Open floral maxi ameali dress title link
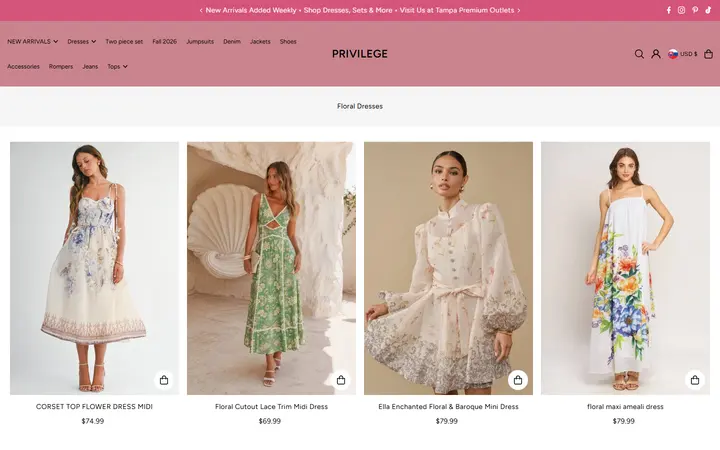The width and height of the screenshot is (720, 450). click(625, 406)
